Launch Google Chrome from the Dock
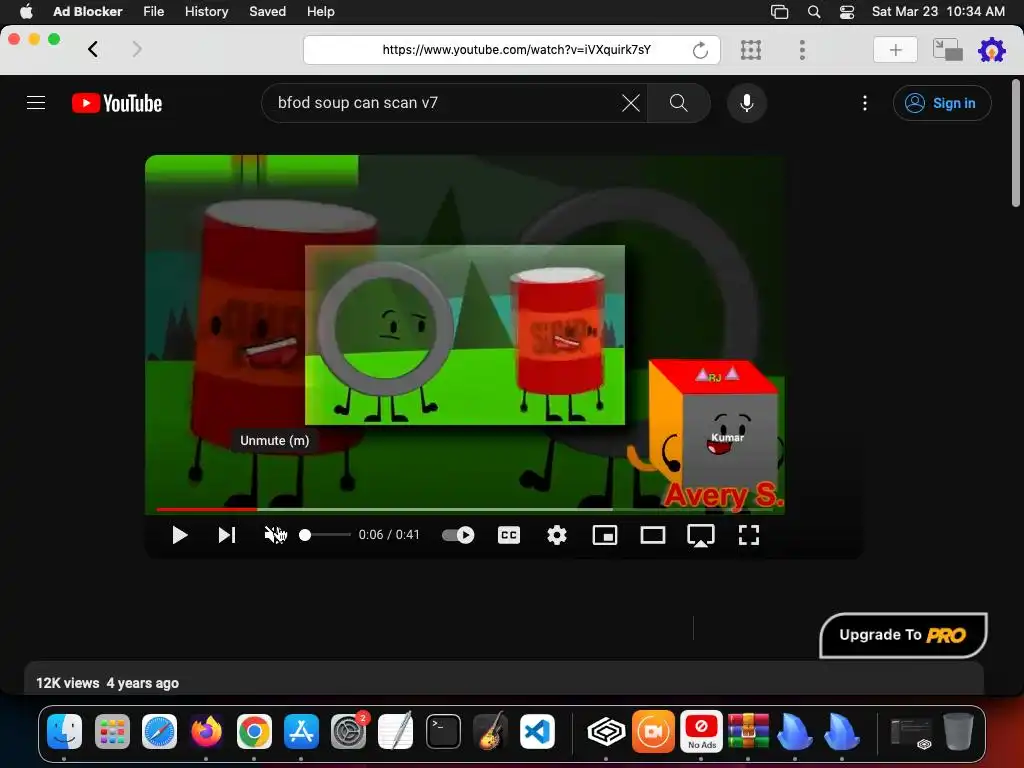Screen dimensions: 1024x768 254,731
